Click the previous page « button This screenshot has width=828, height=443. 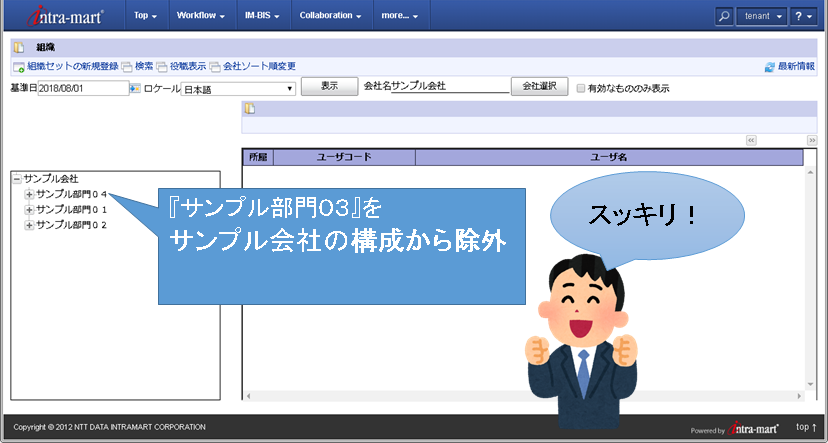point(751,140)
